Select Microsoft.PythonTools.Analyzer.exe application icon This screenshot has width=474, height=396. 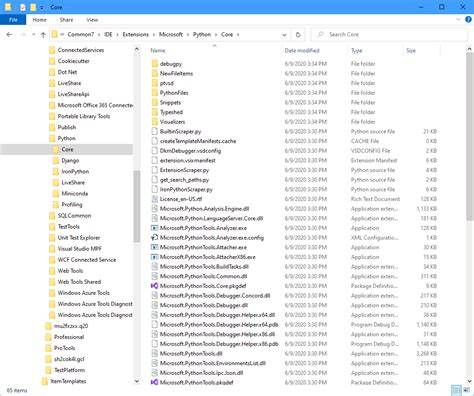(155, 228)
